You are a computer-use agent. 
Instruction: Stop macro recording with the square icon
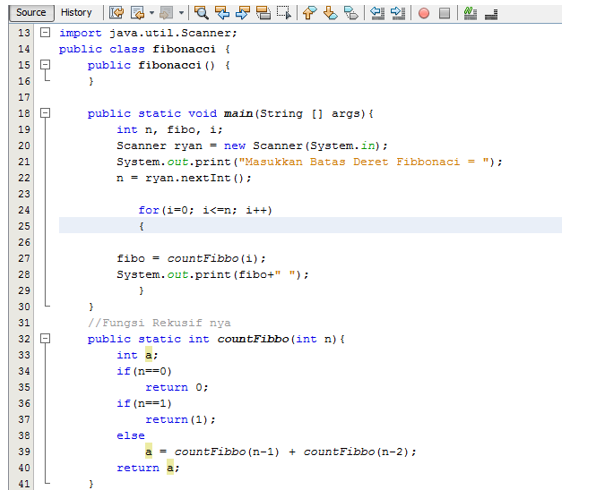point(444,13)
